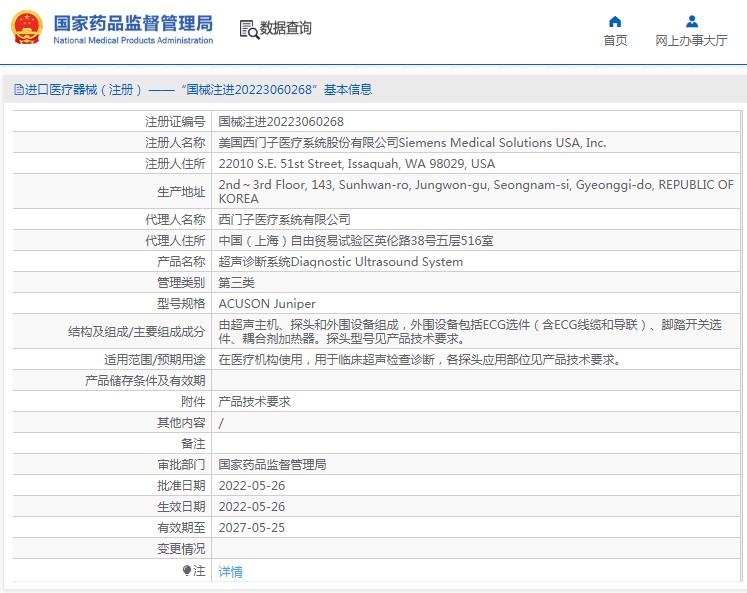Click product name Diagnostic Ultrasound System
Screen dimensions: 747x593
pos(341,261)
